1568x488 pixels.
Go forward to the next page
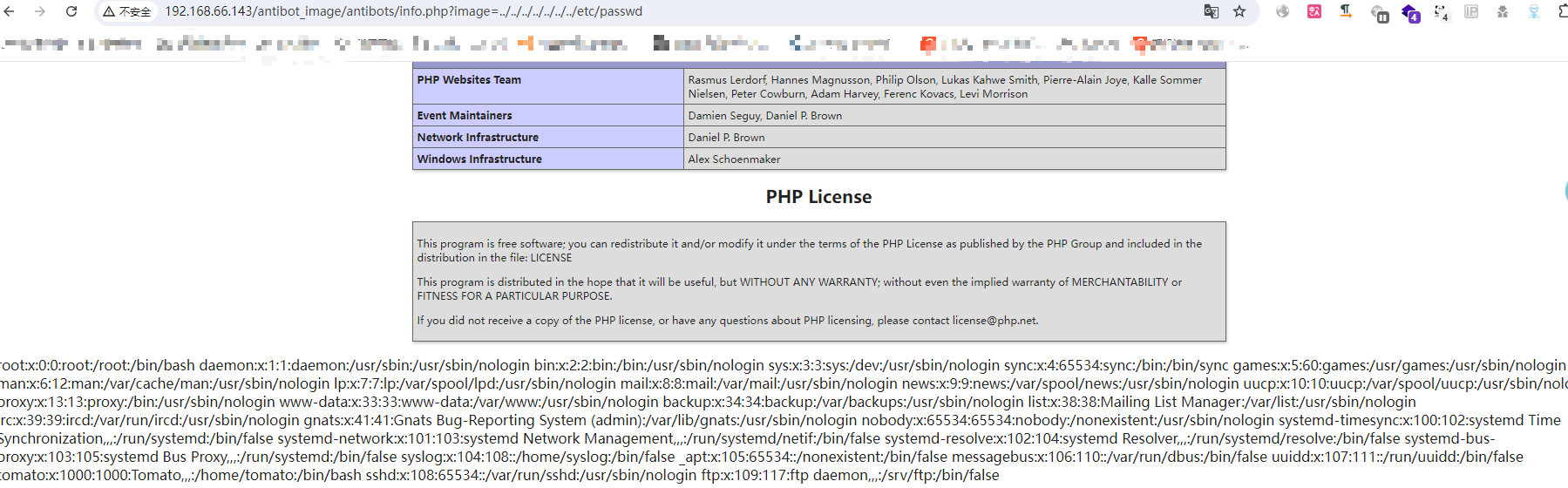[x=40, y=11]
